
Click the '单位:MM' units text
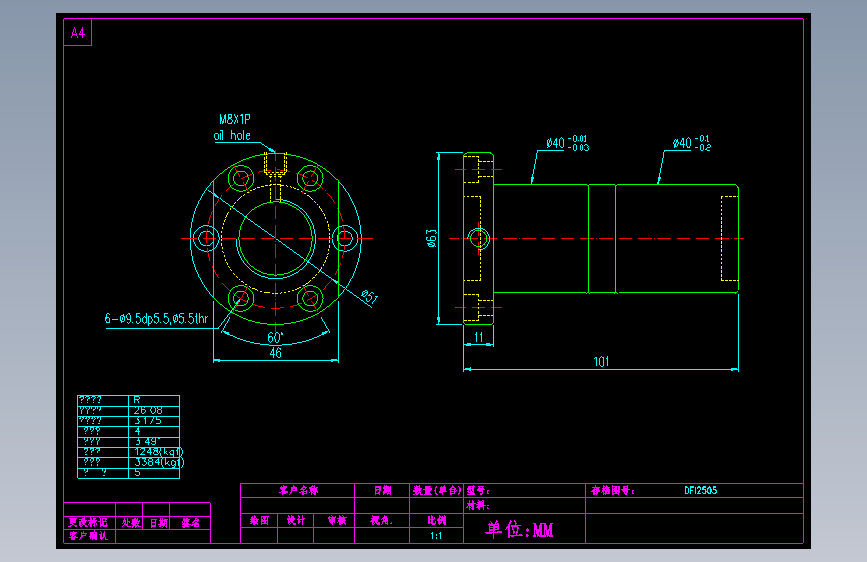(520, 530)
